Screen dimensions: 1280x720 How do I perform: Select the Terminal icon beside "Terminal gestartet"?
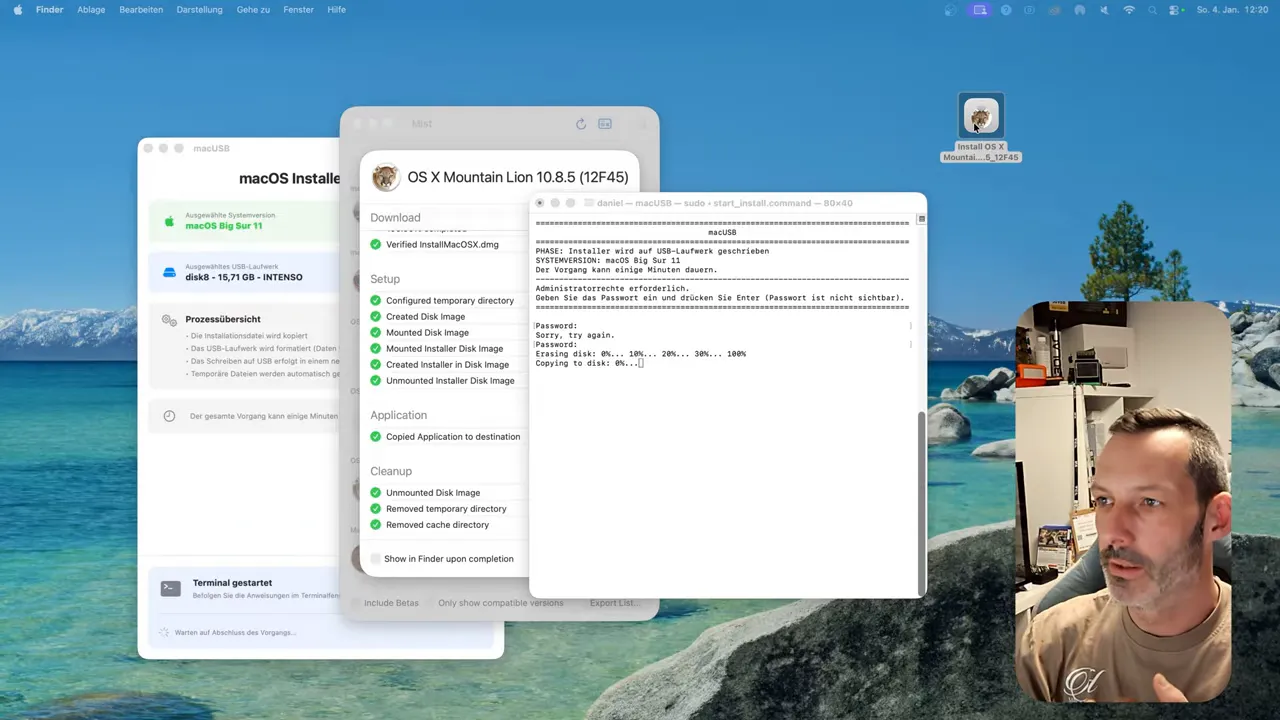(169, 587)
